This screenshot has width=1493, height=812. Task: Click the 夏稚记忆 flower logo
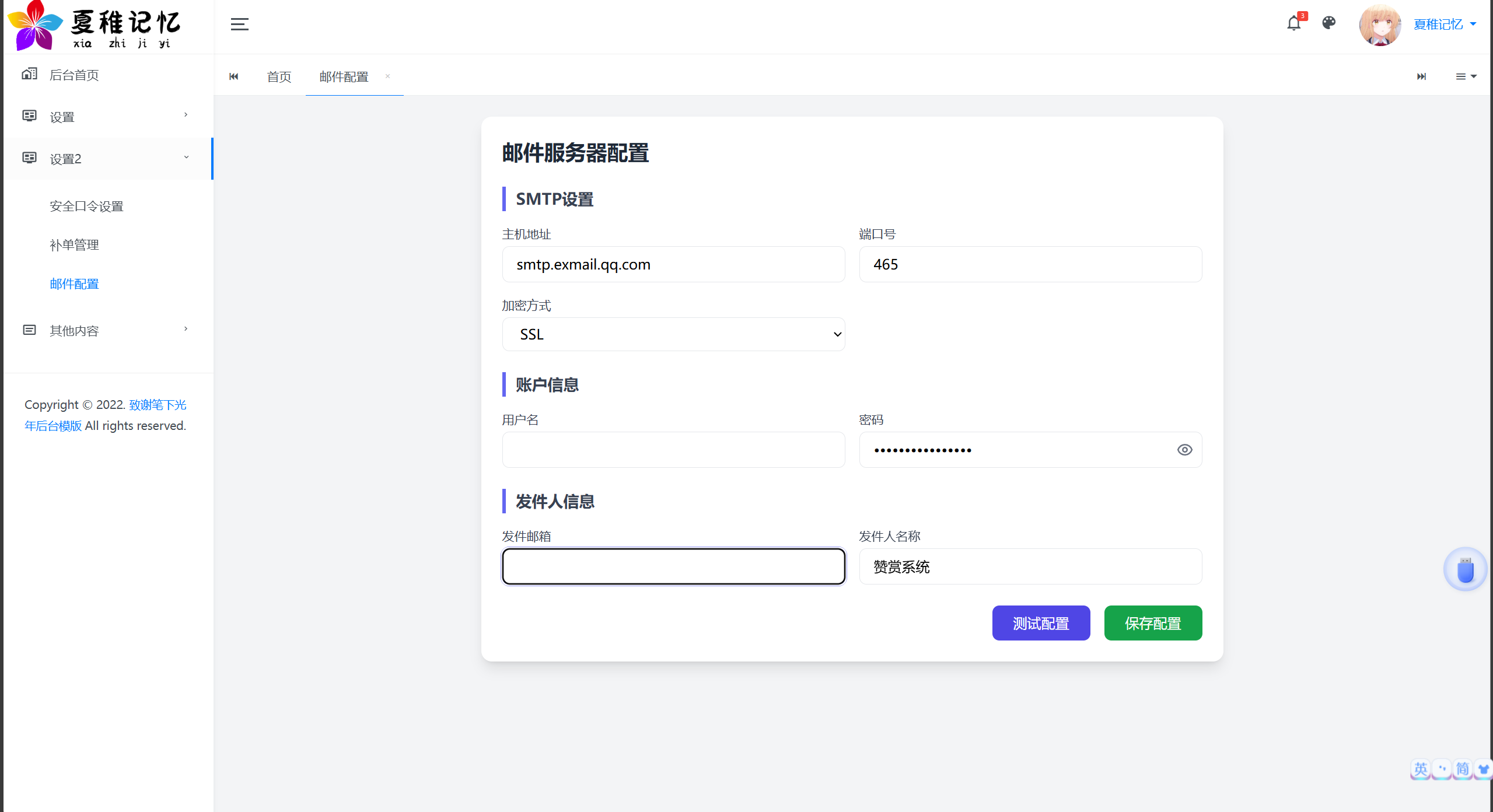point(35,26)
